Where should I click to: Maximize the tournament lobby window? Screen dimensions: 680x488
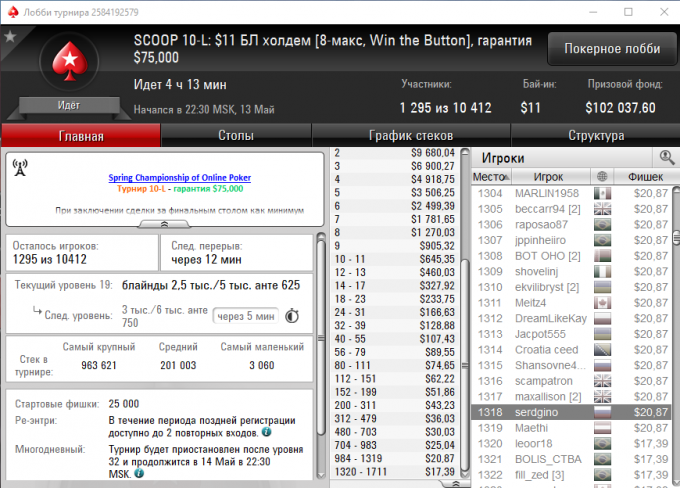tap(628, 12)
